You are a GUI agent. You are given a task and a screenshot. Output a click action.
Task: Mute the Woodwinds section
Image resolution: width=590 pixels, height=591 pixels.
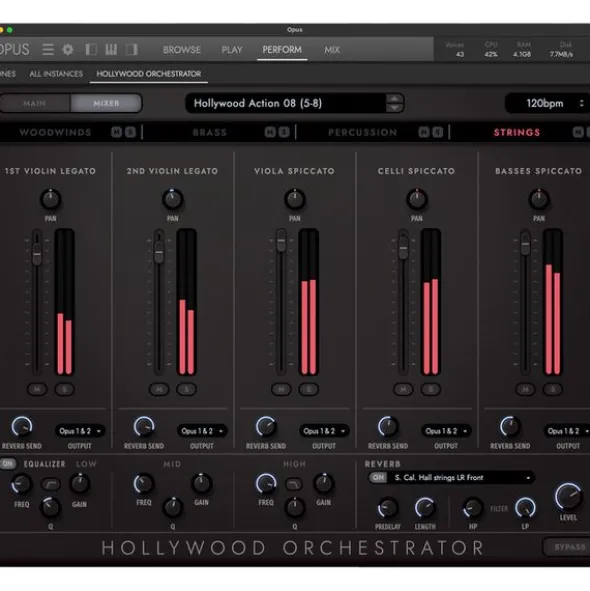[x=116, y=132]
